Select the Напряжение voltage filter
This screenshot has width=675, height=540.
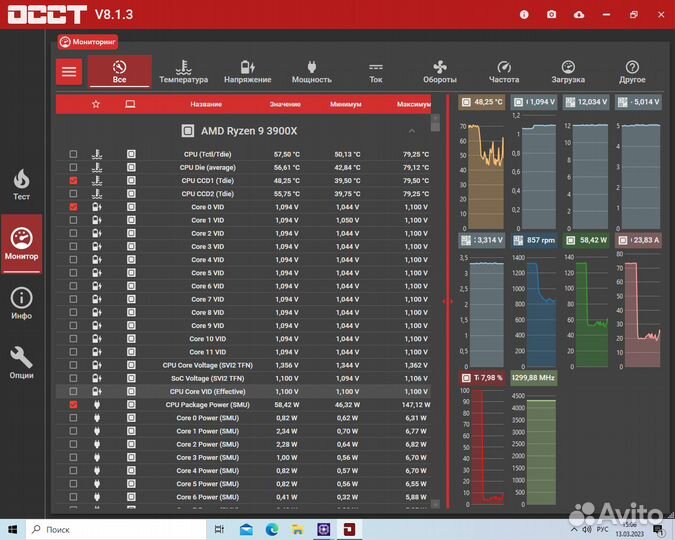tap(247, 71)
